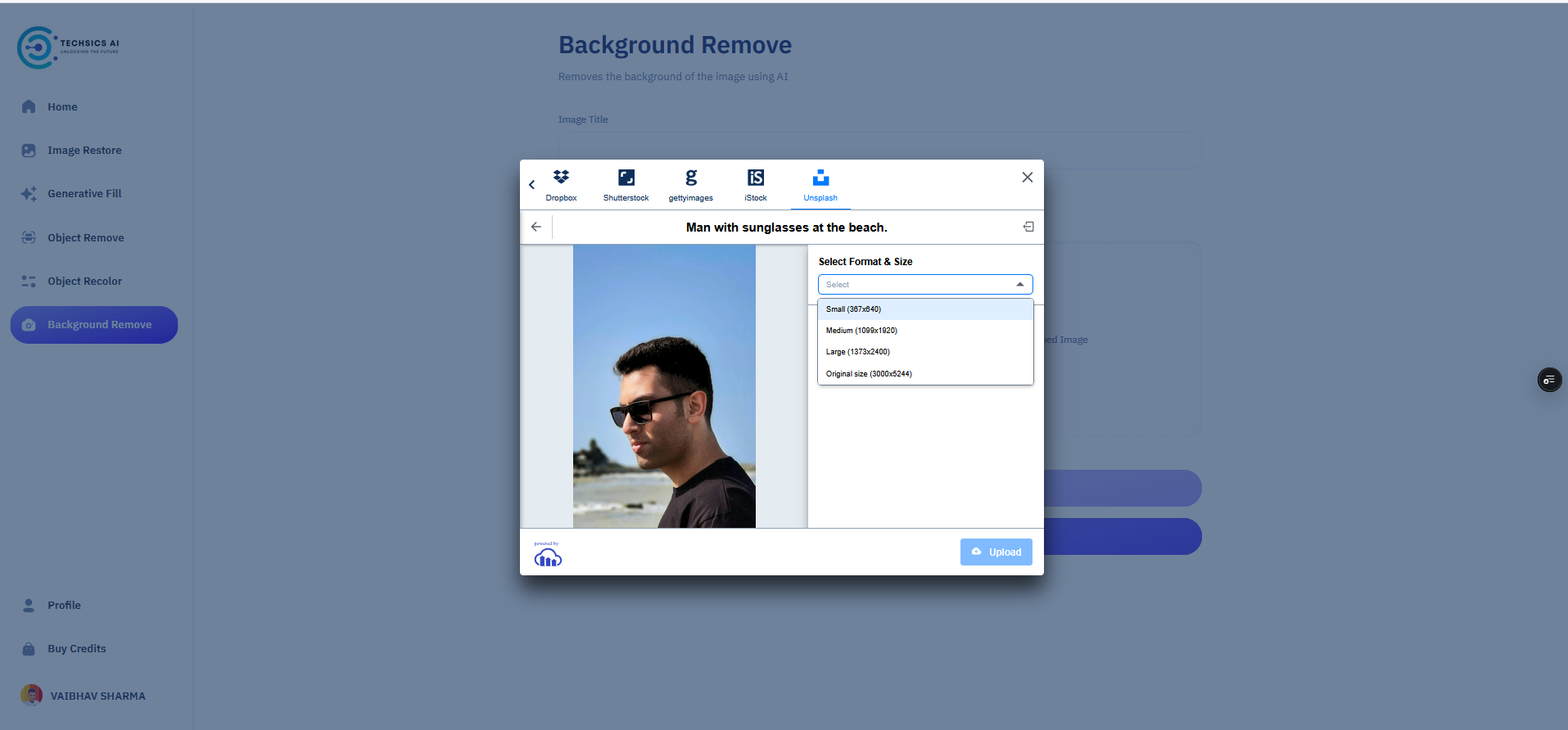Choose Large (1373x2400) size option
This screenshot has height=730, width=1568.
(925, 352)
